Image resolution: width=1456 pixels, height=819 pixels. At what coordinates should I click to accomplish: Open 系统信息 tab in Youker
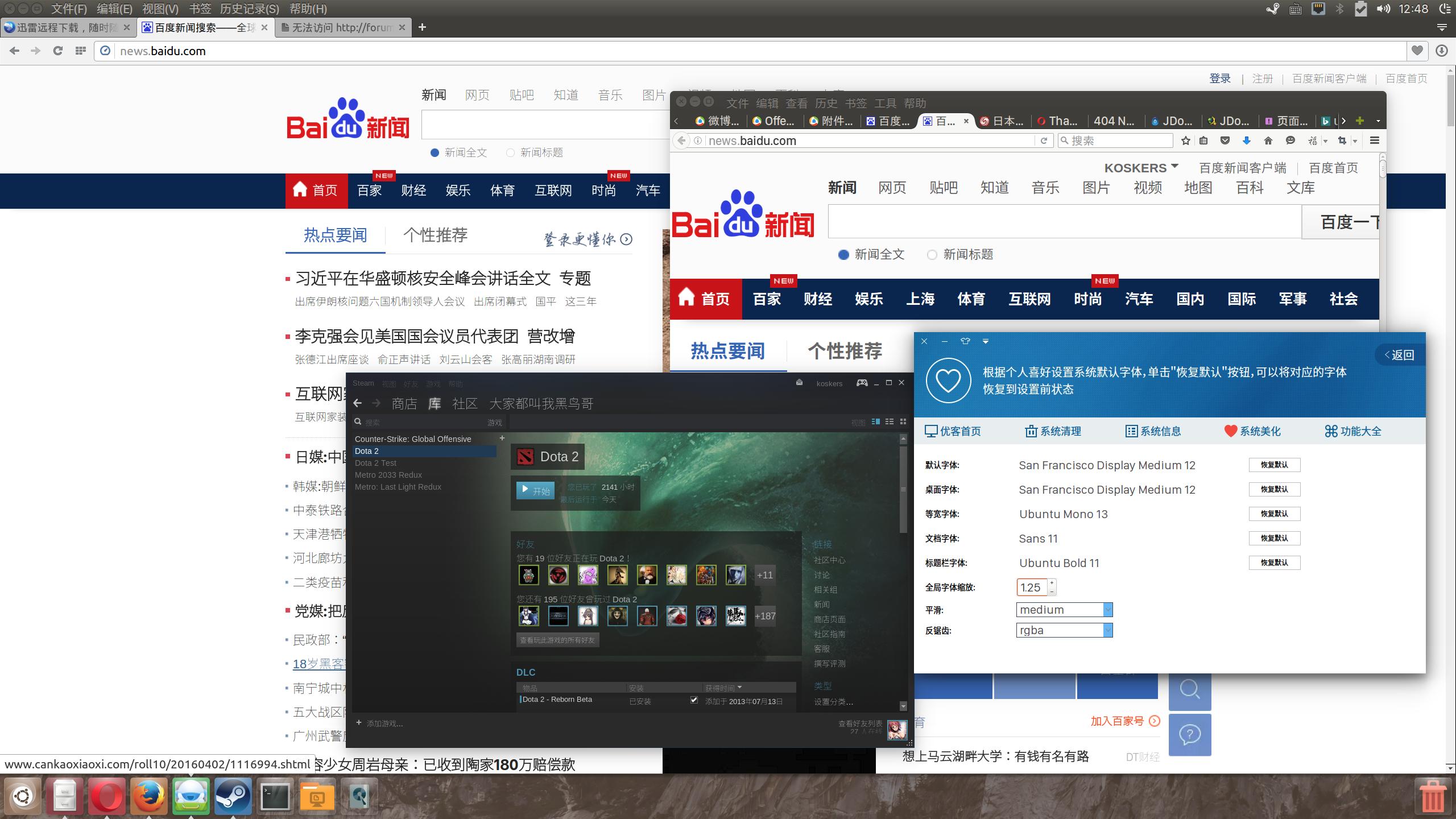[1153, 431]
